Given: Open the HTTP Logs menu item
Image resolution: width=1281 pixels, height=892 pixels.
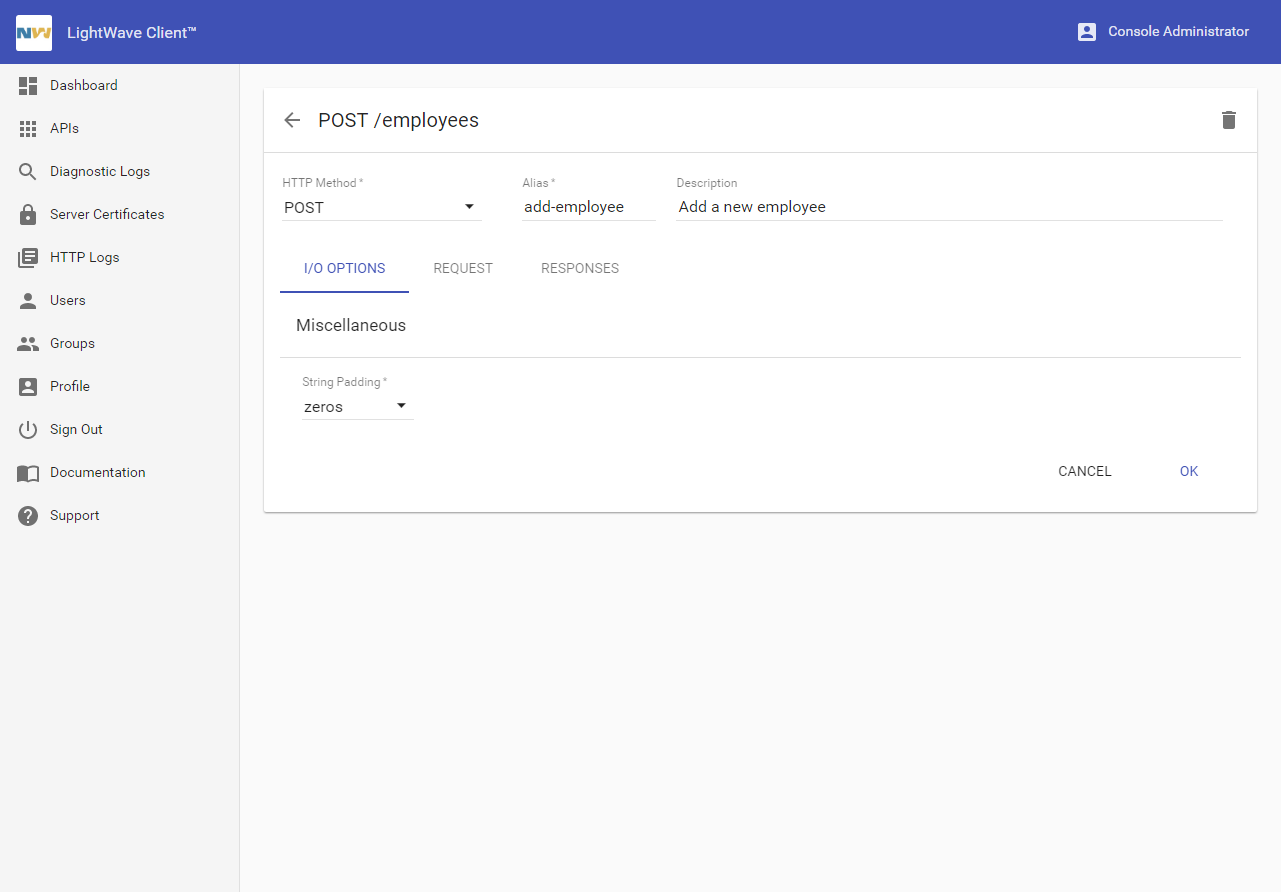Looking at the screenshot, I should [x=84, y=257].
